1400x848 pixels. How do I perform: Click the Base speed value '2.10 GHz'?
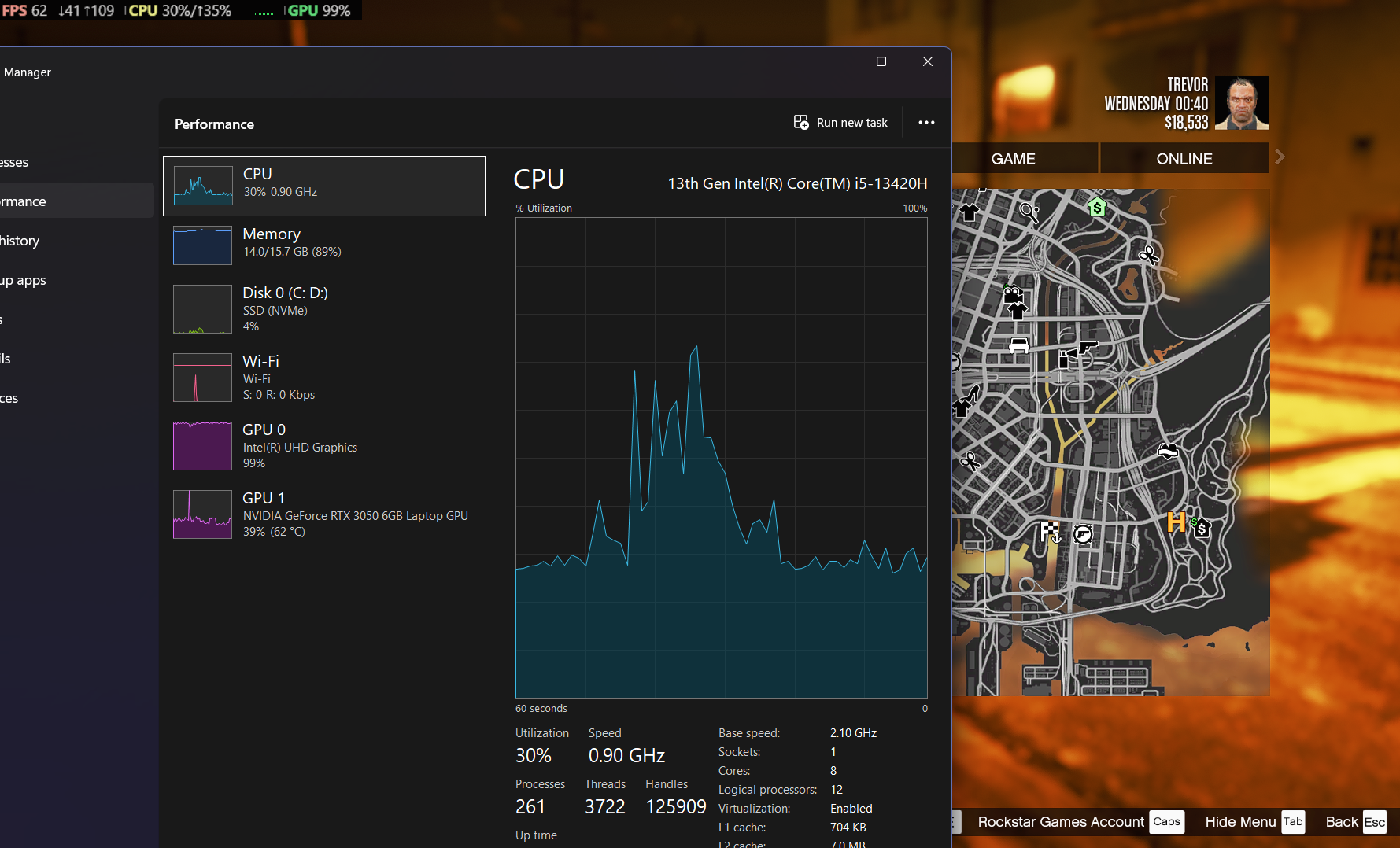click(853, 733)
